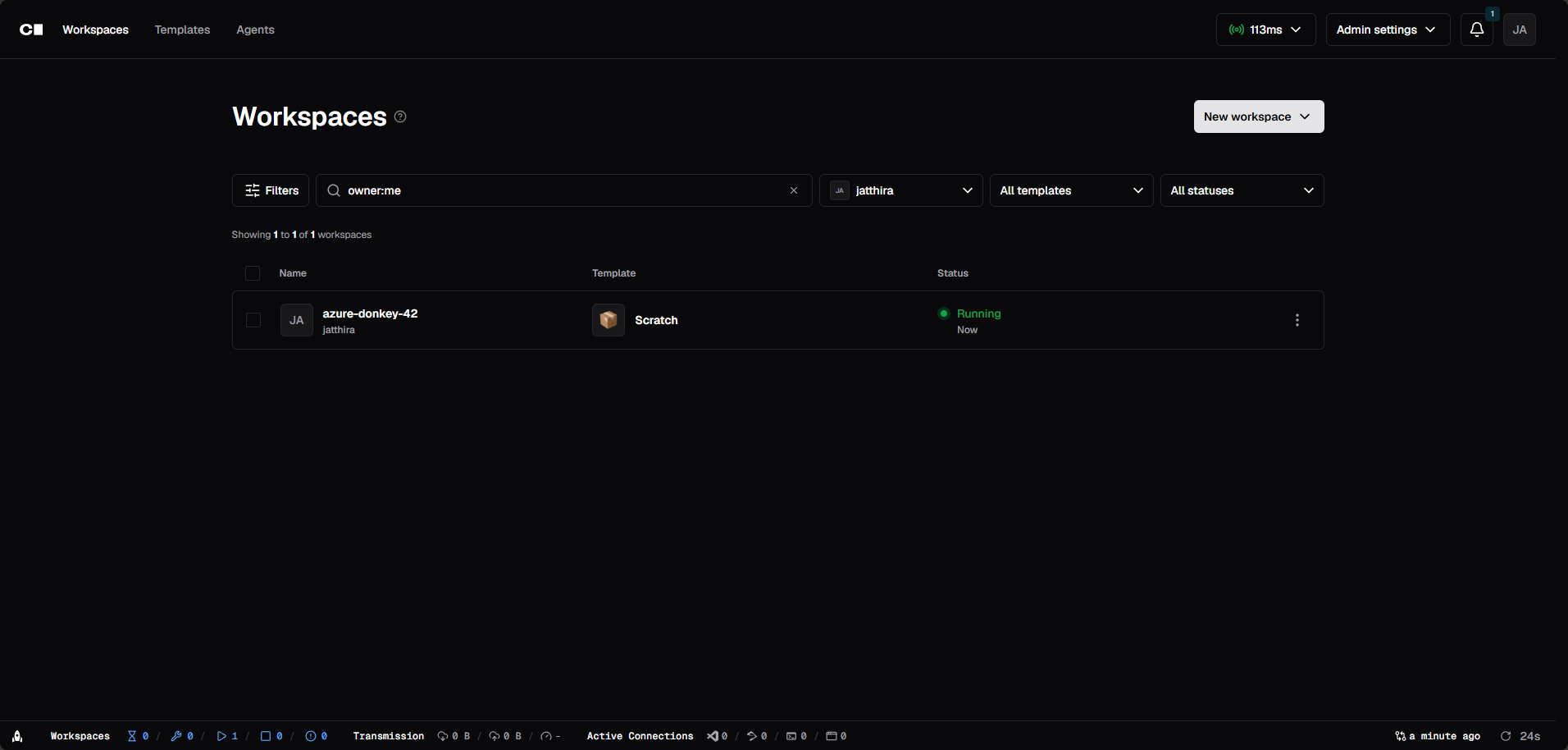Viewport: 1568px width, 750px height.
Task: Open the jatthira user filter dropdown
Action: [900, 190]
